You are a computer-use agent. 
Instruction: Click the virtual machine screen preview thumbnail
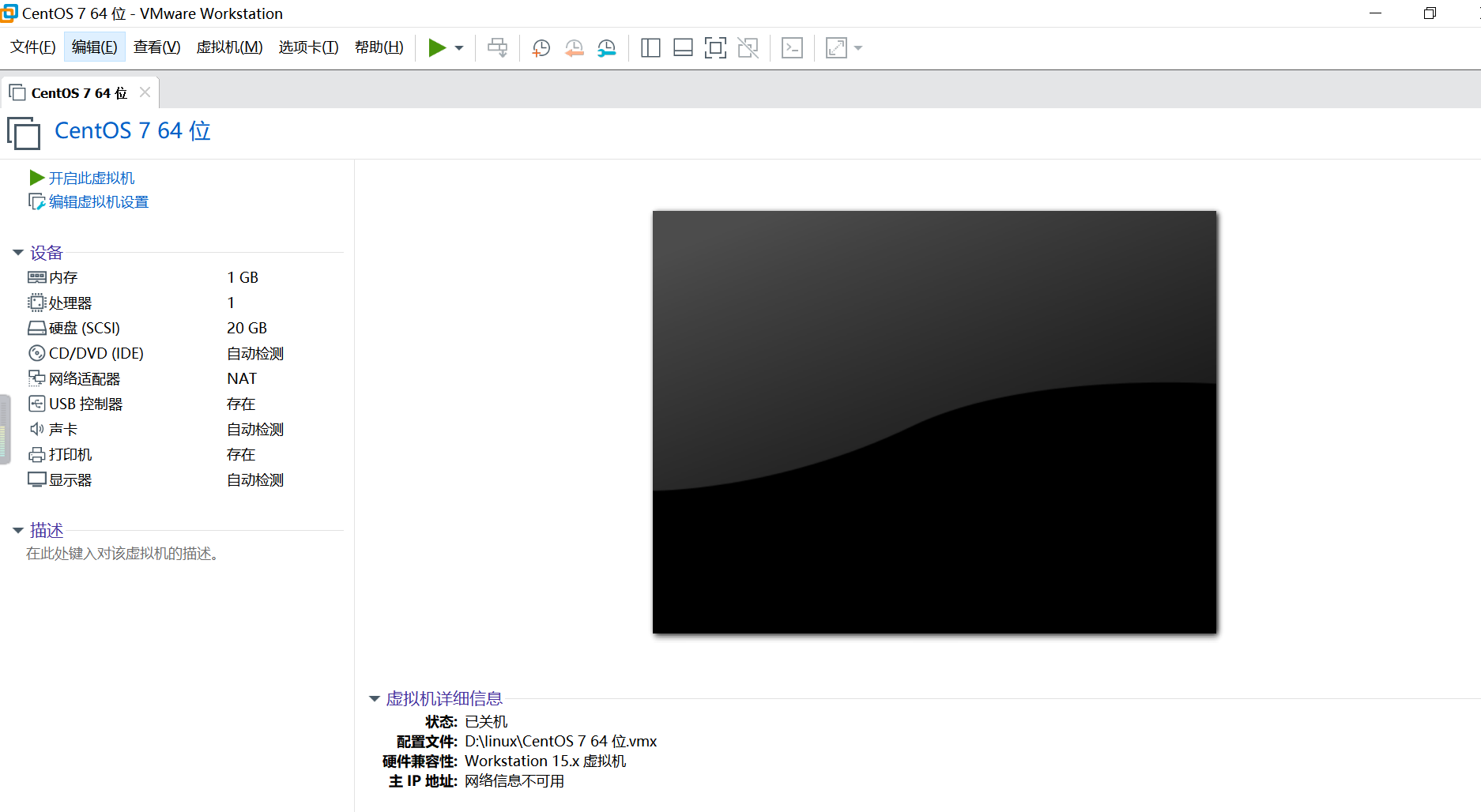click(934, 422)
